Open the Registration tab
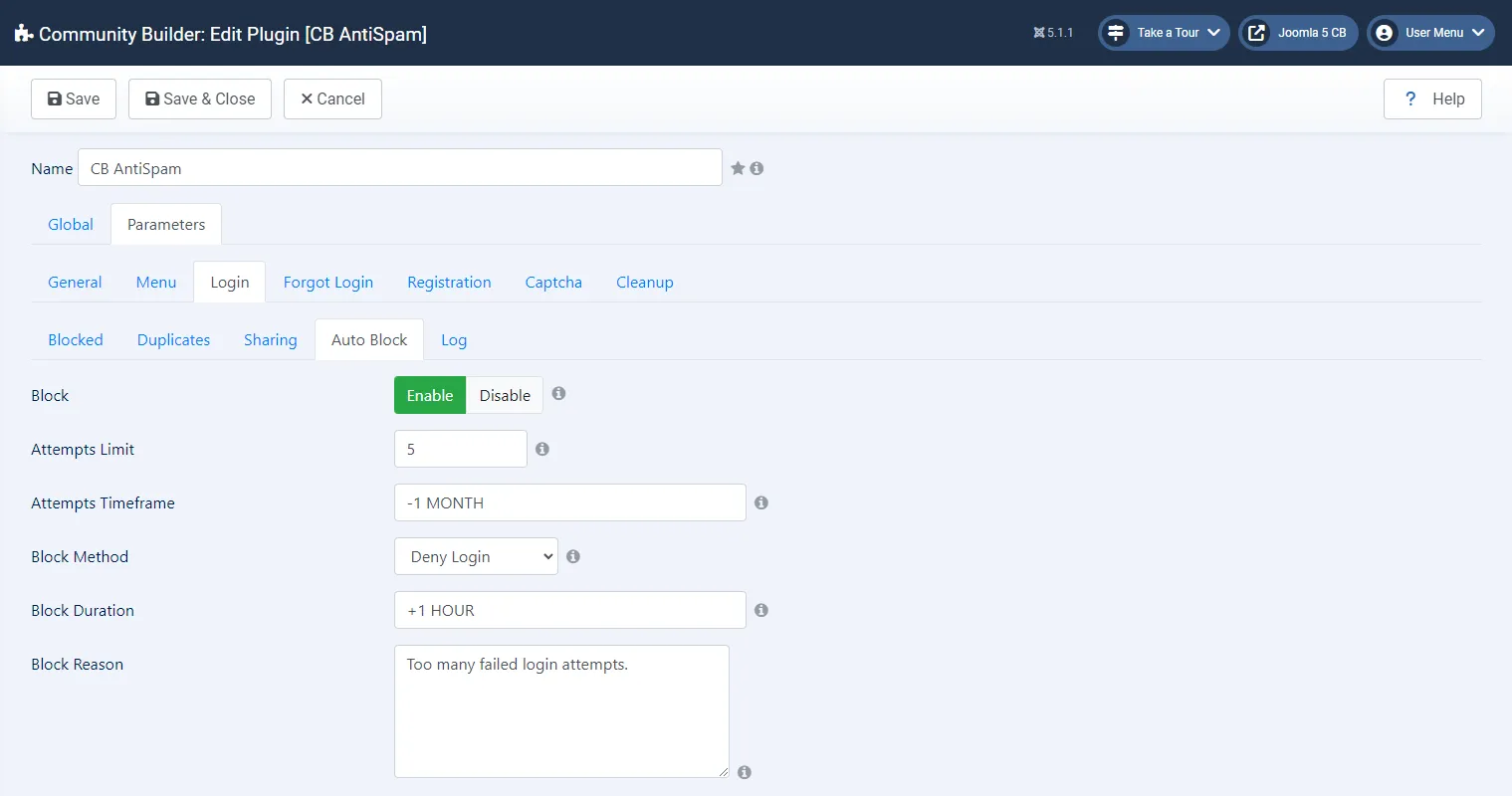Screen dimensions: 1512x796 tap(449, 282)
